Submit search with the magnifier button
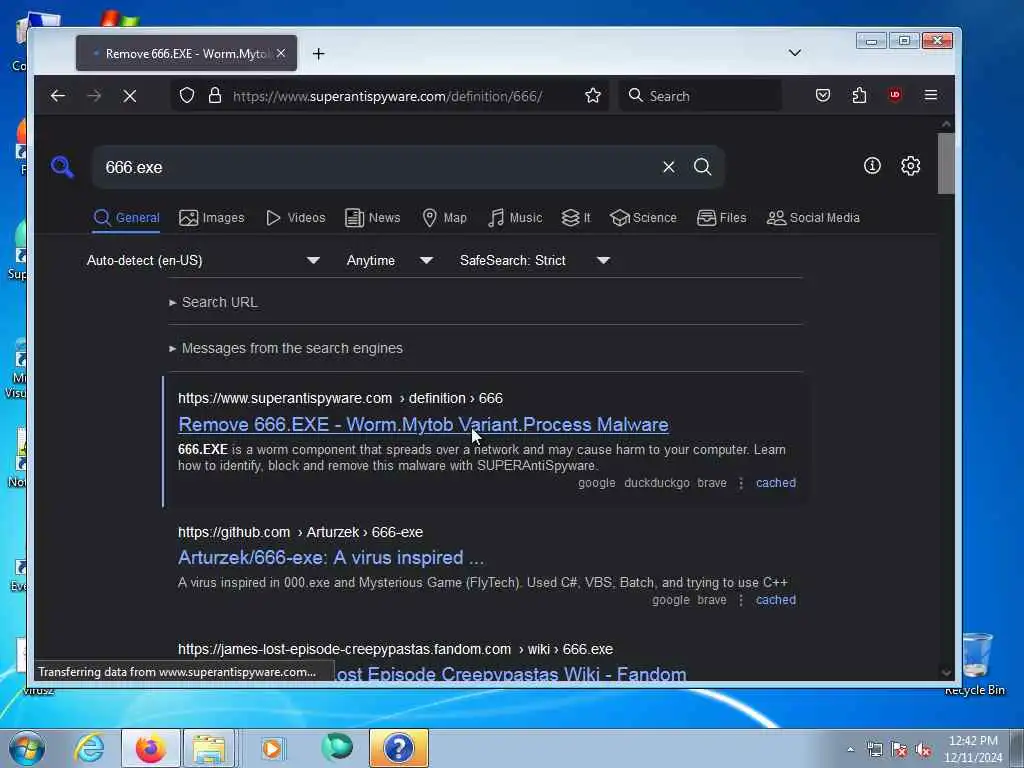The image size is (1024, 768). 703,167
